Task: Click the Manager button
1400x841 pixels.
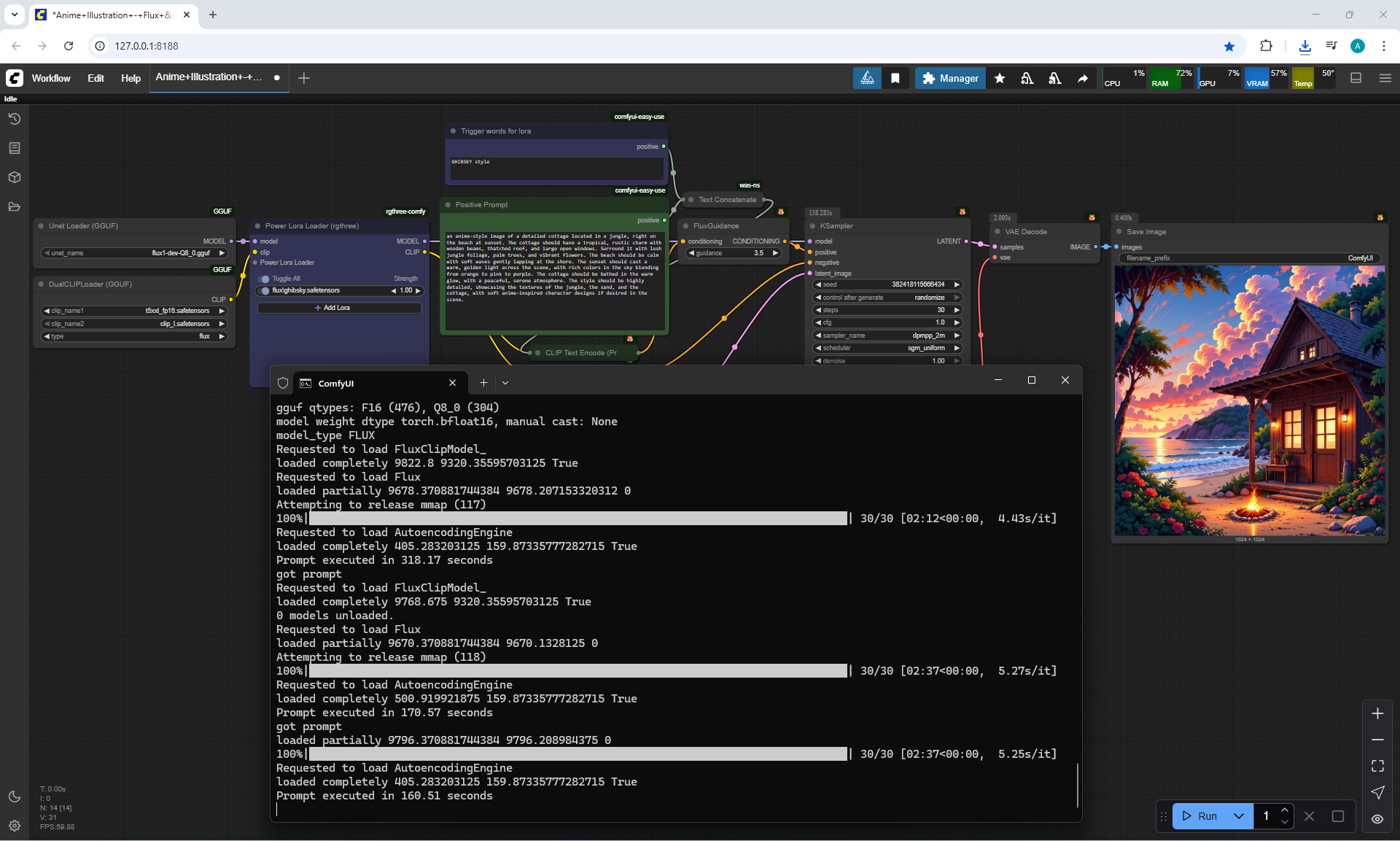Action: coord(950,78)
